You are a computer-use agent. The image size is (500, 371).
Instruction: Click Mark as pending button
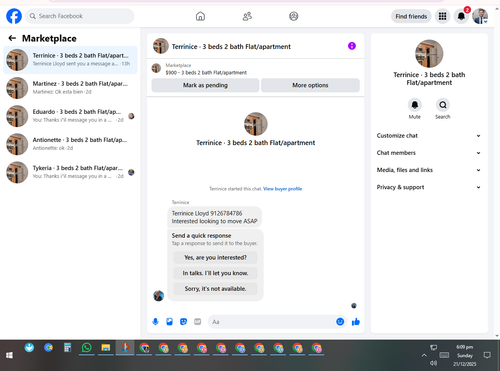(x=205, y=85)
